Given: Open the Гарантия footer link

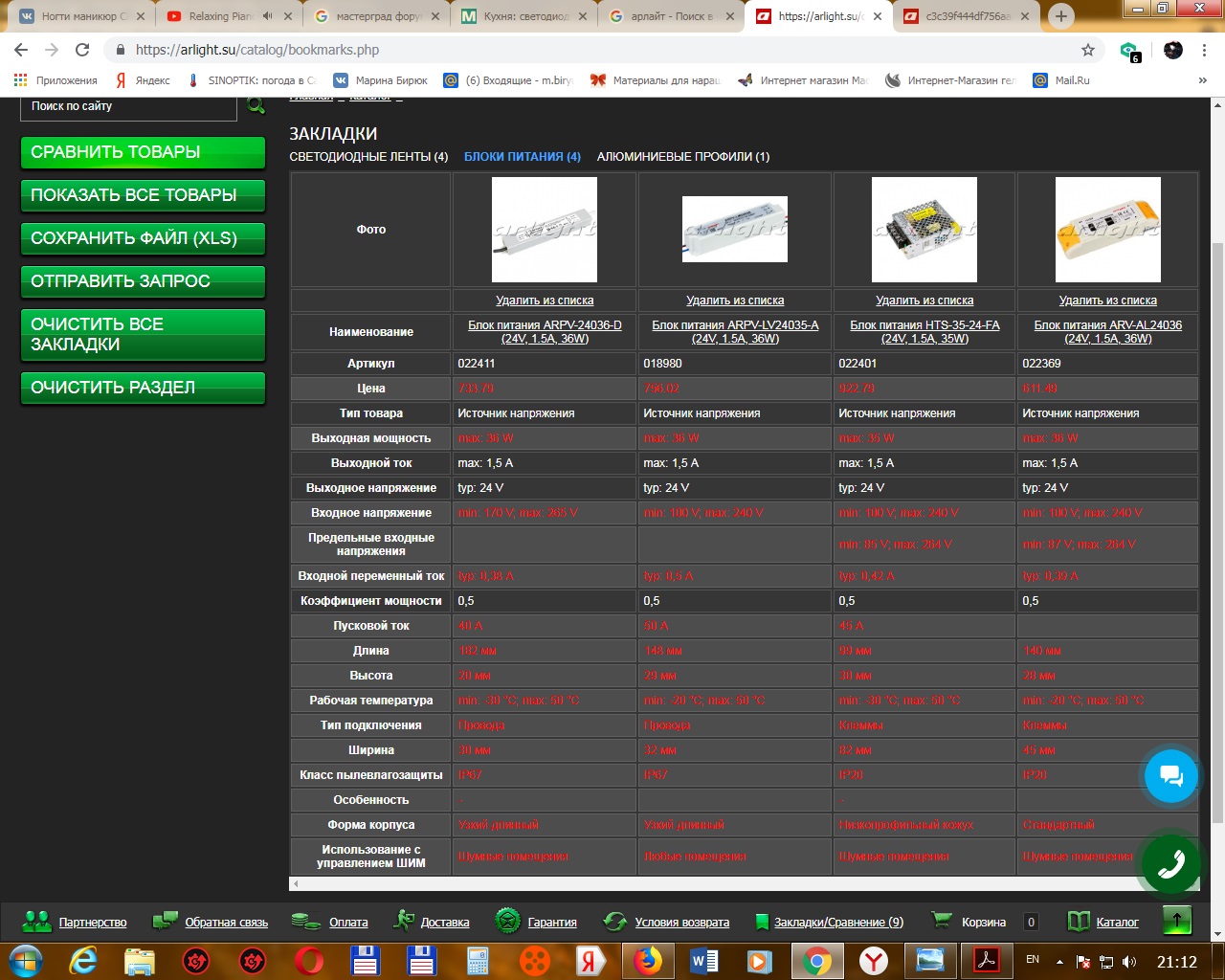Looking at the screenshot, I should 552,923.
